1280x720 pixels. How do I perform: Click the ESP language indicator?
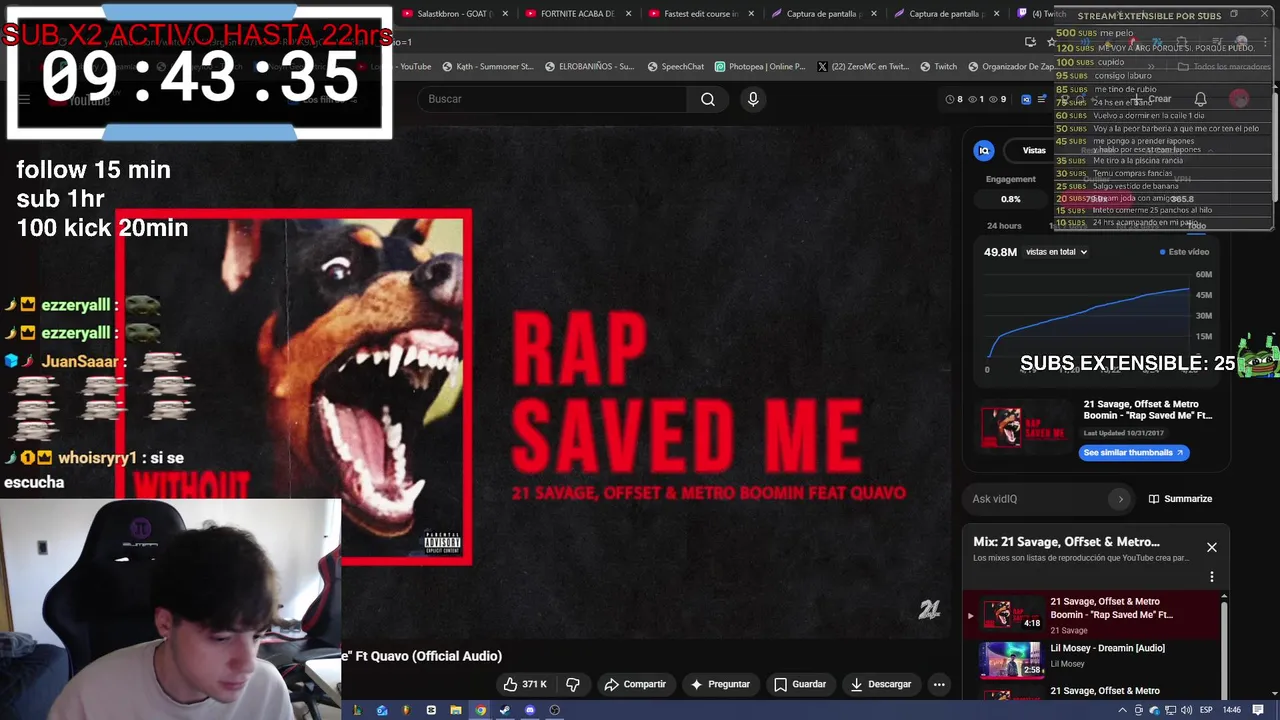pos(1206,710)
